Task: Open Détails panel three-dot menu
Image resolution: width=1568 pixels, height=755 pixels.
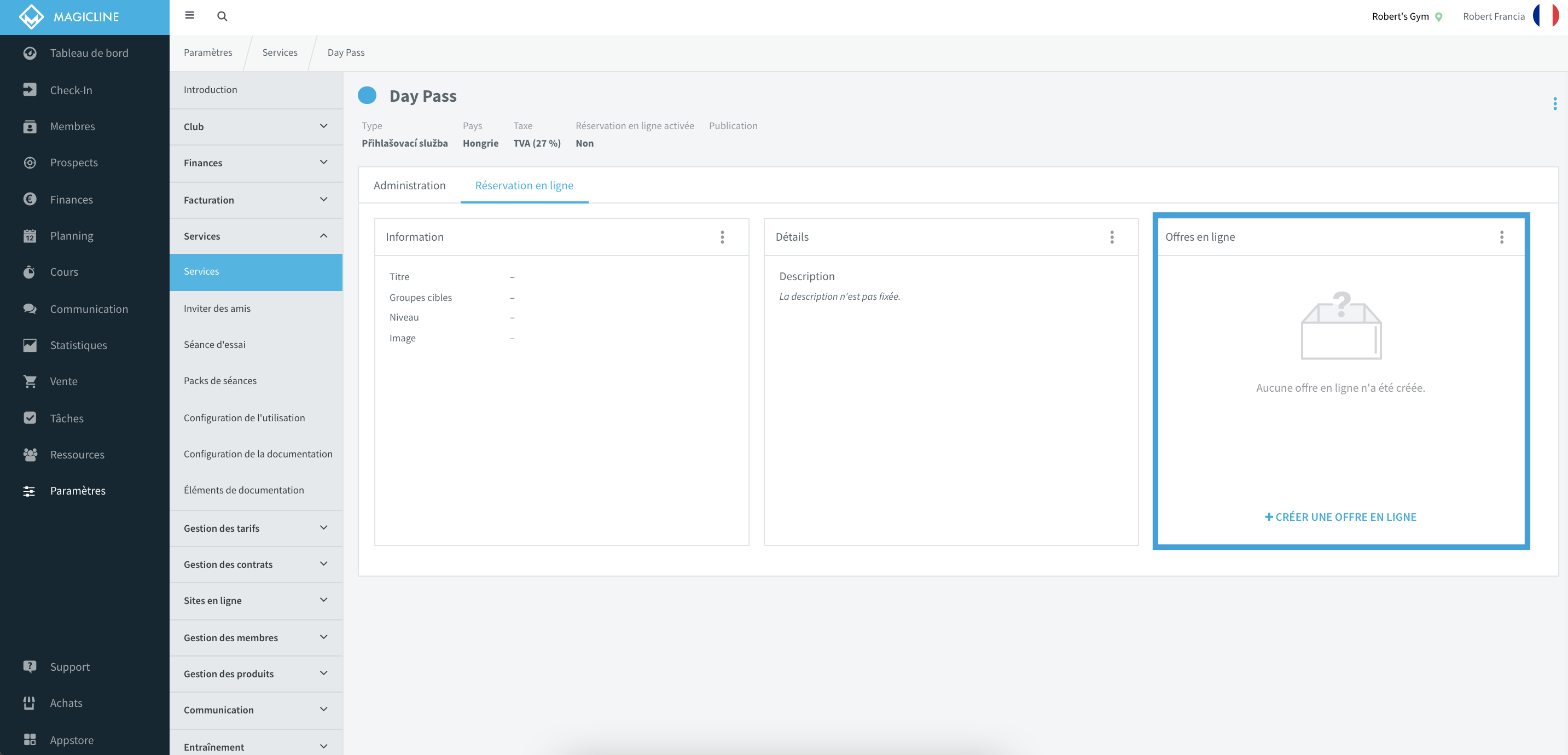Action: tap(1112, 237)
